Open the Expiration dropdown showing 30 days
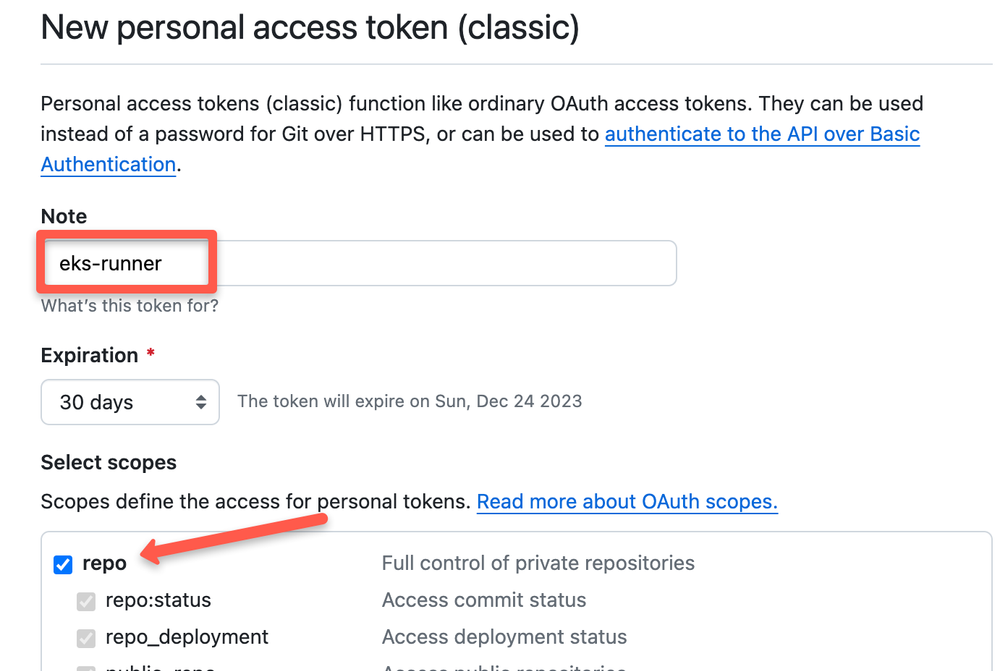This screenshot has width=1000, height=671. [130, 402]
